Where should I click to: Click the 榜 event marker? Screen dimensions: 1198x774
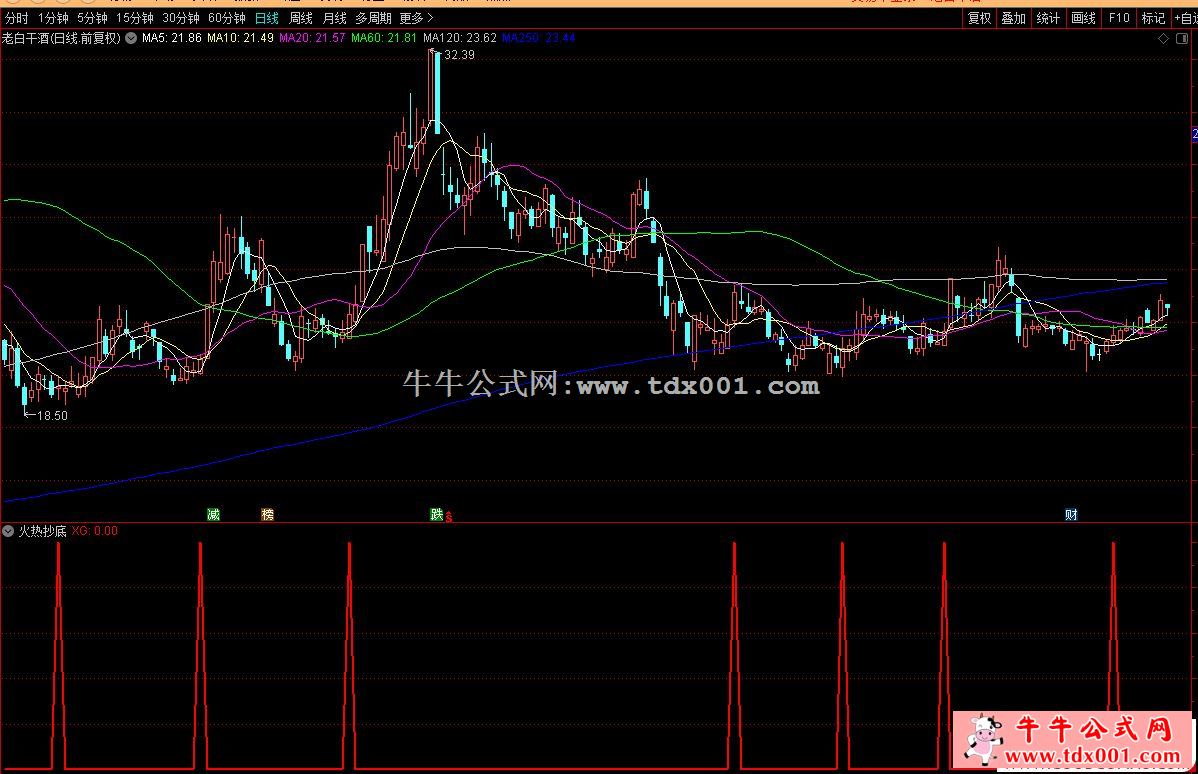pyautogui.click(x=267, y=514)
